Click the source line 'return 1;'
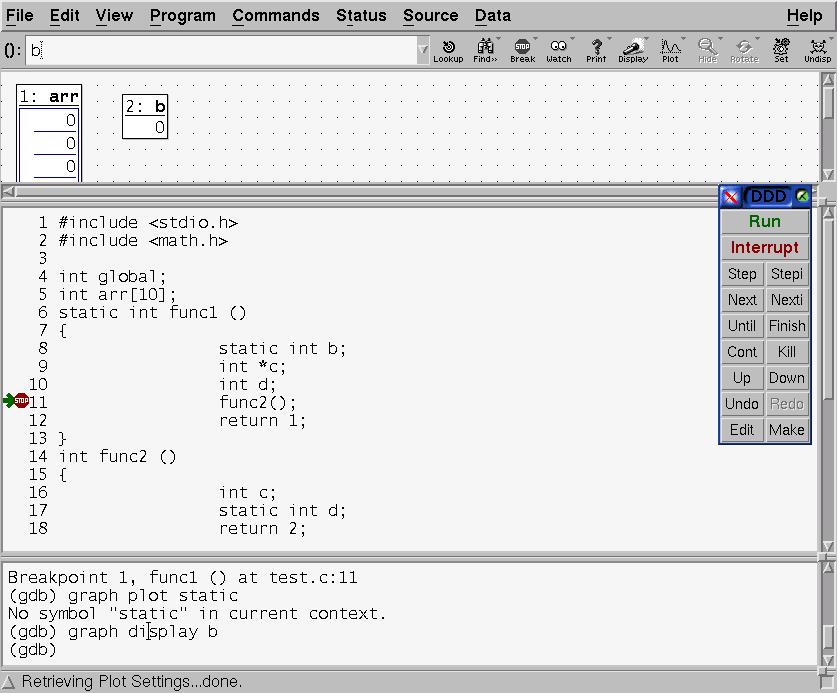The image size is (837, 693). click(x=263, y=421)
